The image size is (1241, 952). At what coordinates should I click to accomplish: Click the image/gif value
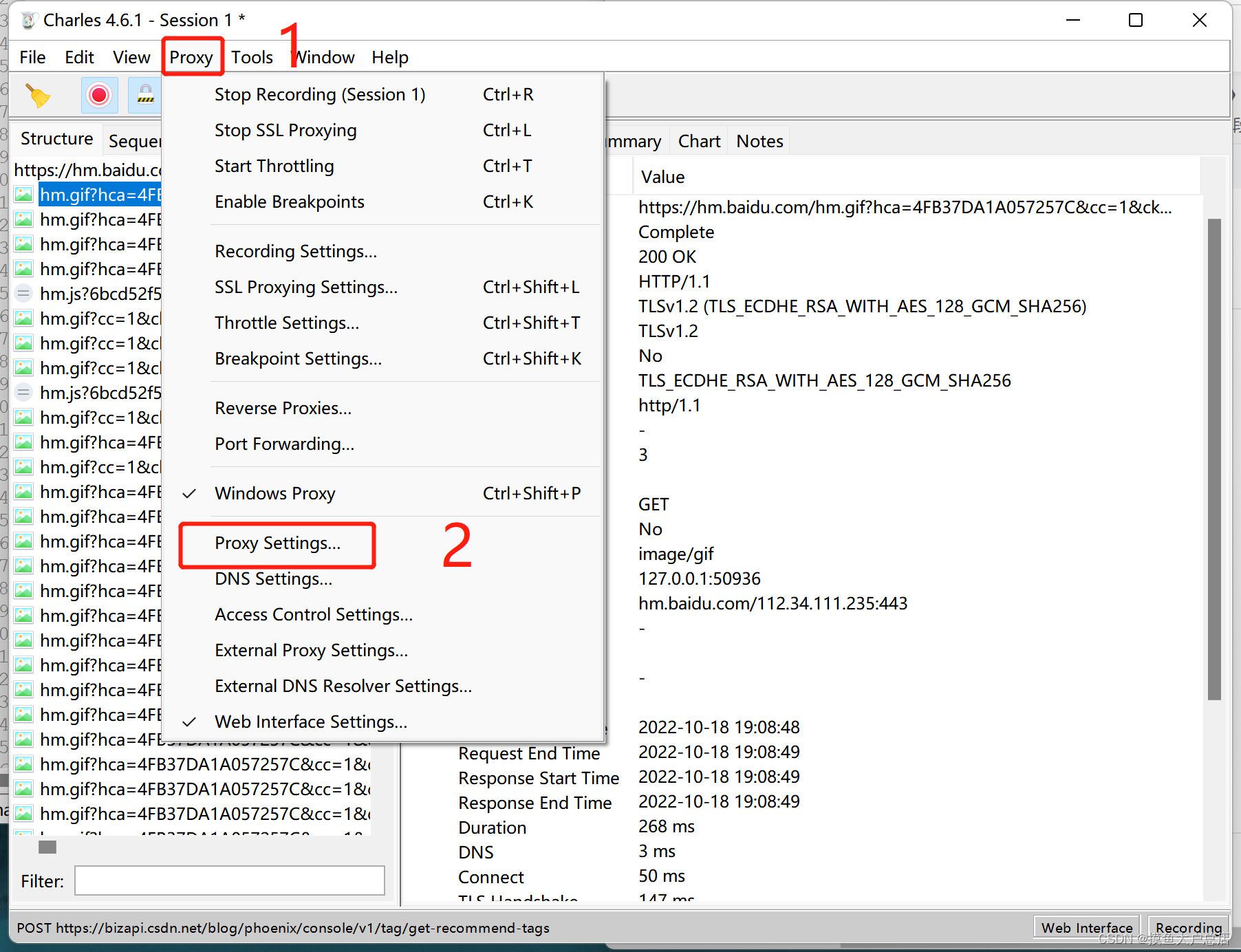(676, 554)
